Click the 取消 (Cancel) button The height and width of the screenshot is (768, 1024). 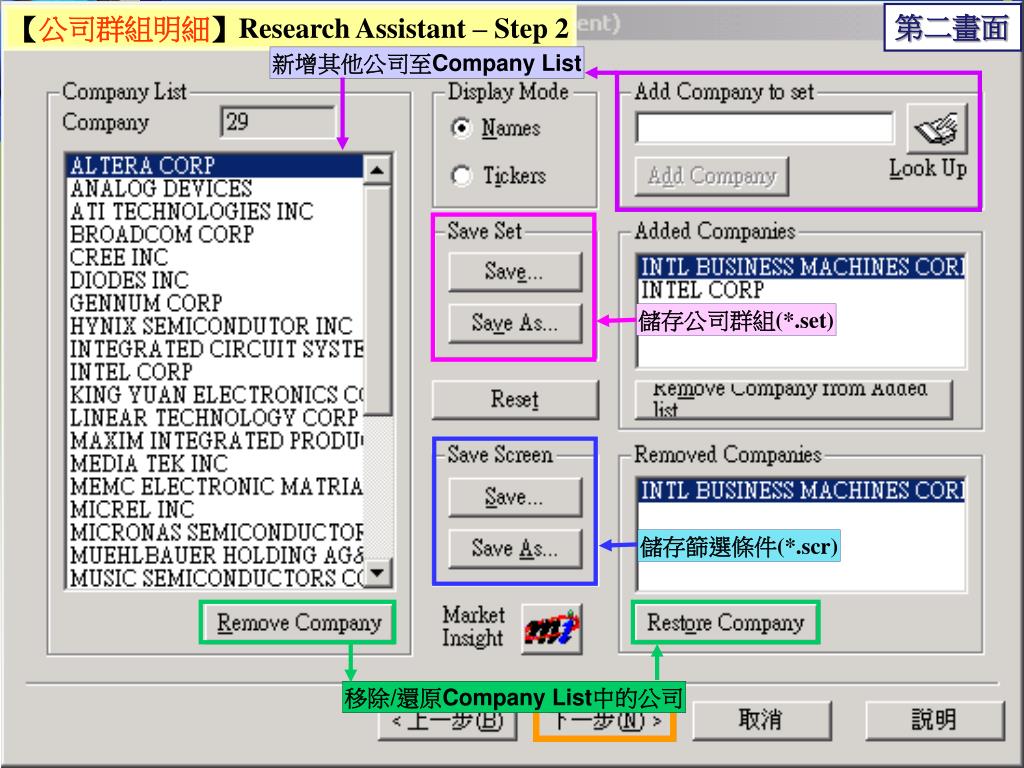761,720
